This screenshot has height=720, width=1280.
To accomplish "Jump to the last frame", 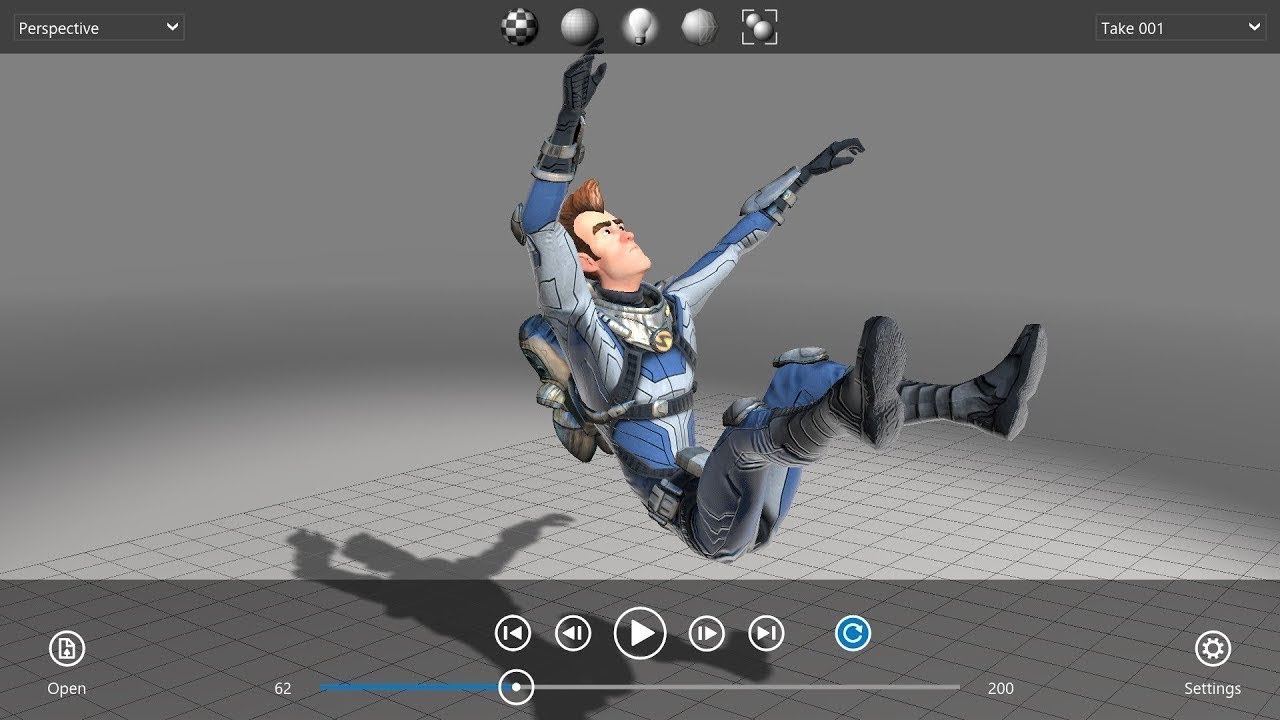I will click(x=766, y=633).
